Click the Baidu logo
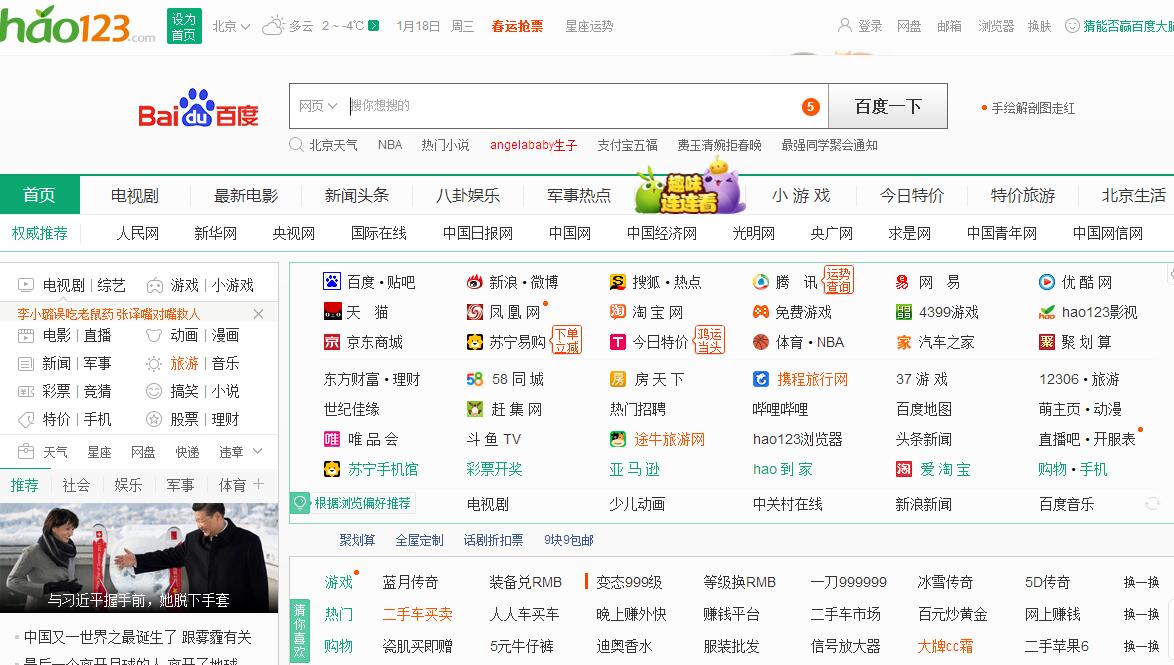The width and height of the screenshot is (1174, 665). tap(198, 109)
